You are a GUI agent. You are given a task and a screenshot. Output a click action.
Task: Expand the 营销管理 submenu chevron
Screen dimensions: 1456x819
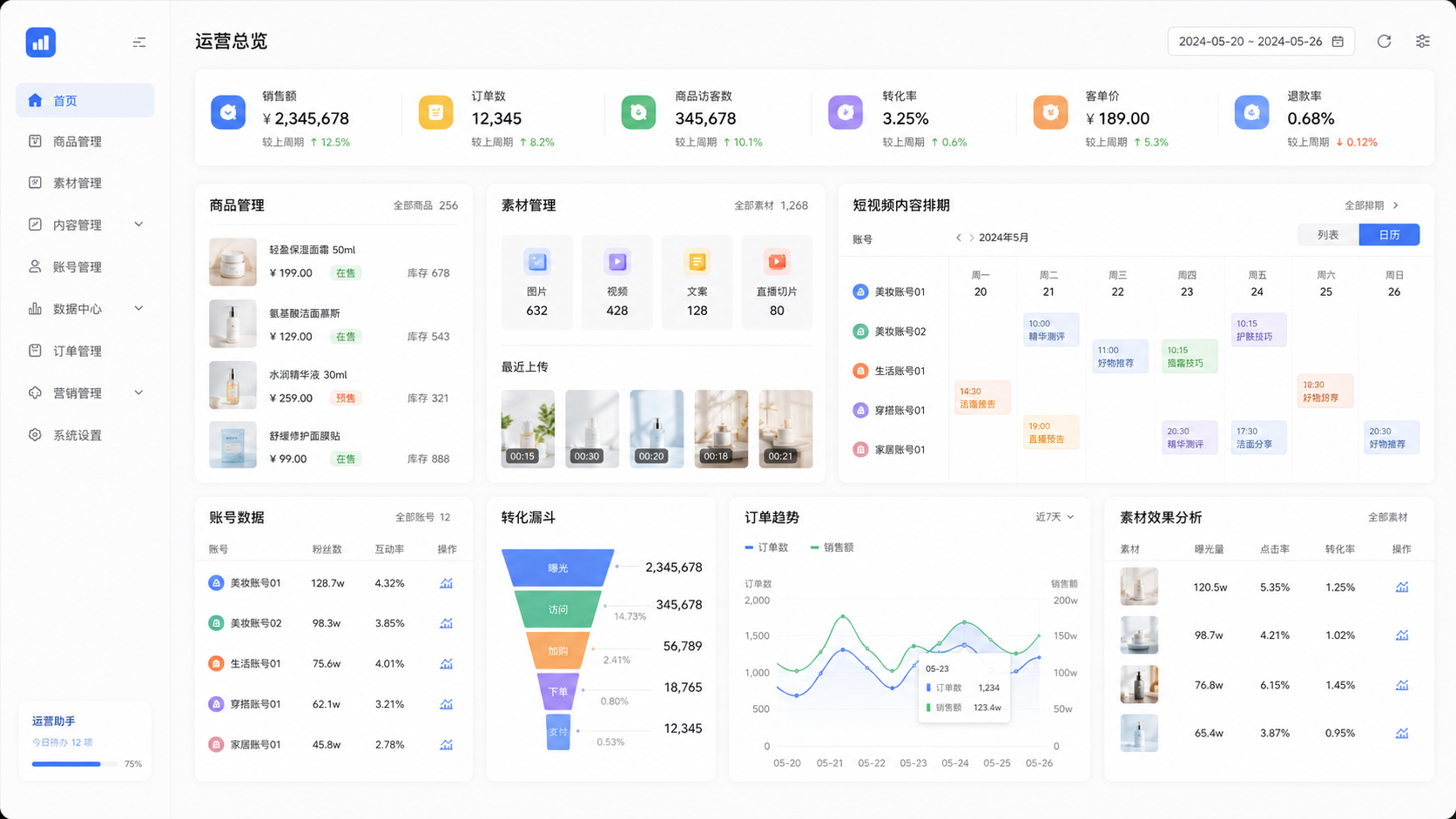coord(138,393)
